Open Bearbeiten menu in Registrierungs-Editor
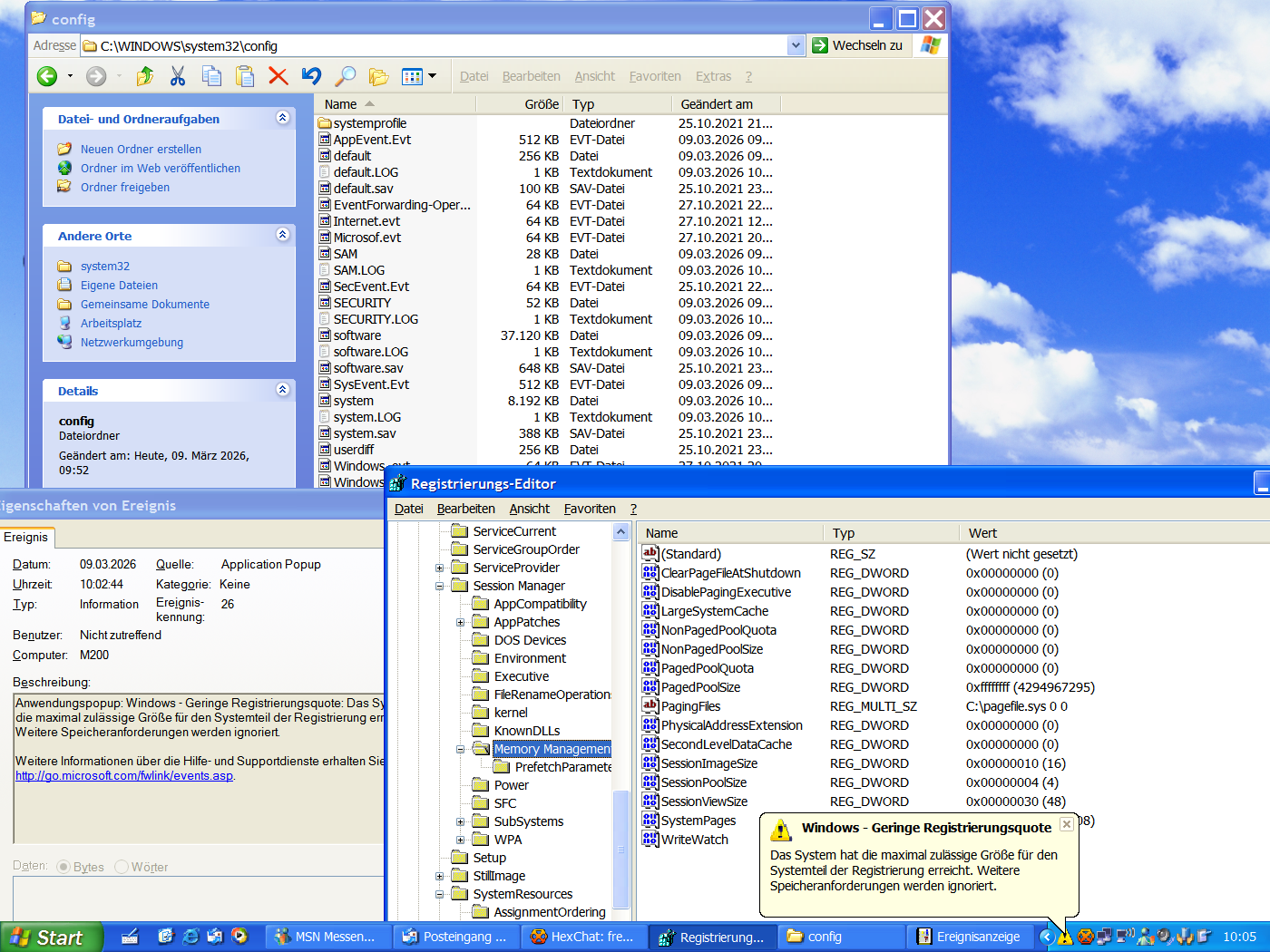Image resolution: width=1270 pixels, height=952 pixels. click(x=465, y=509)
